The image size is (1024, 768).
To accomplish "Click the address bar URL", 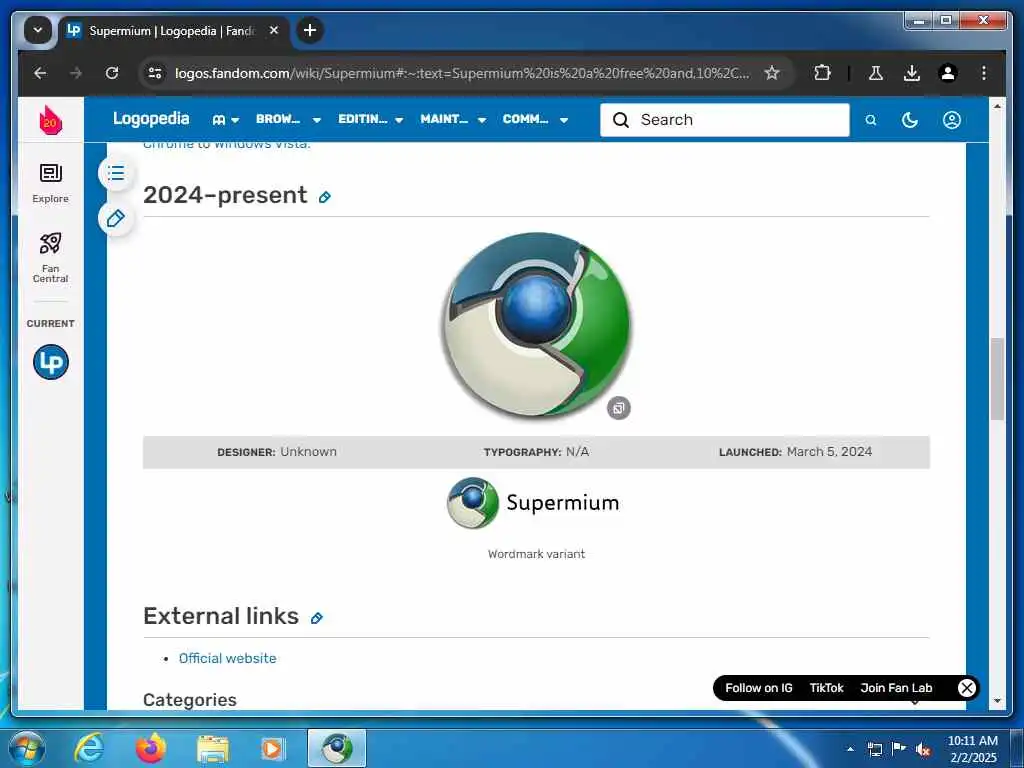I will [x=462, y=73].
